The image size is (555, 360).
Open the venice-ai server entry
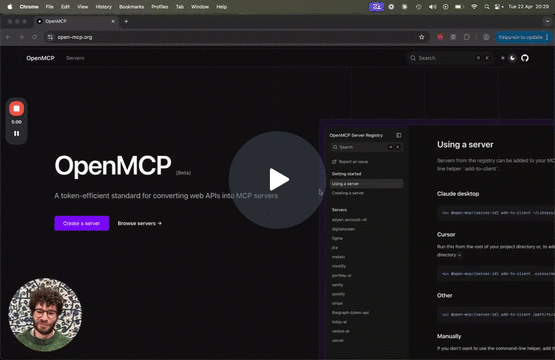click(341, 331)
